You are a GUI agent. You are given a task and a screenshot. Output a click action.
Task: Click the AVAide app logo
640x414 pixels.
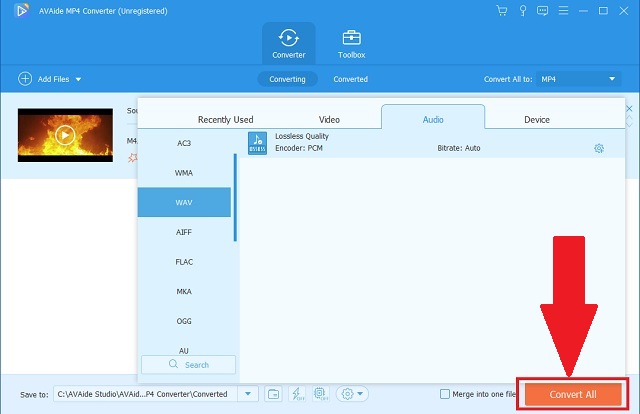[21, 11]
